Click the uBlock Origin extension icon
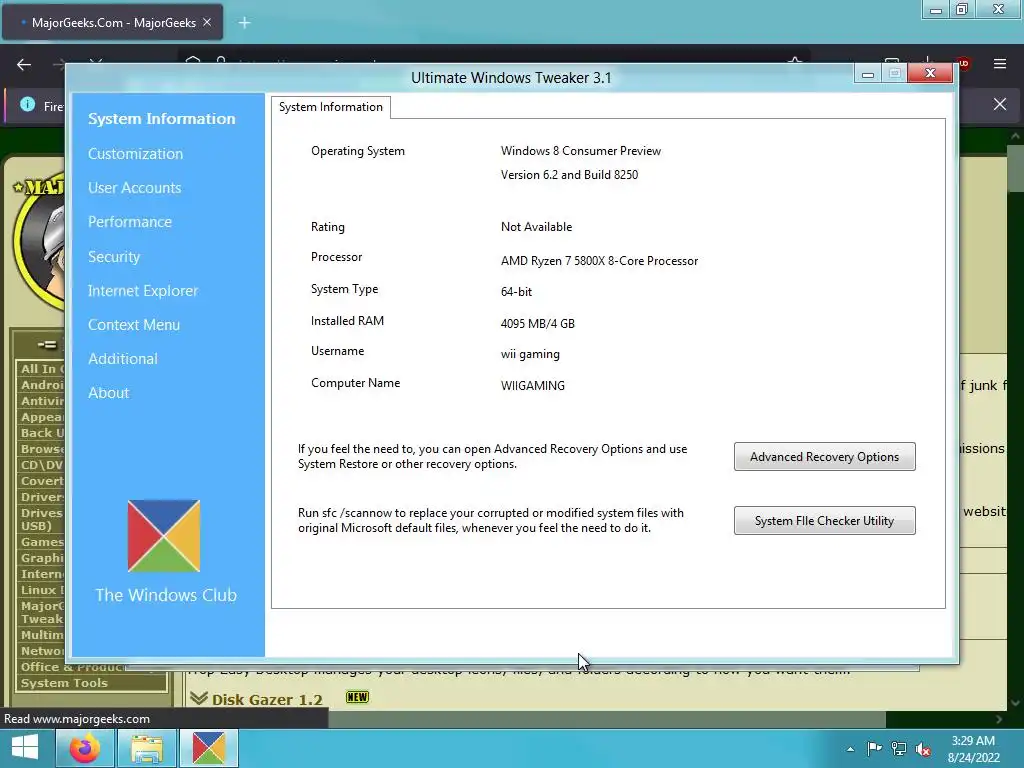Screen dimensions: 1024x768 pos(963,63)
